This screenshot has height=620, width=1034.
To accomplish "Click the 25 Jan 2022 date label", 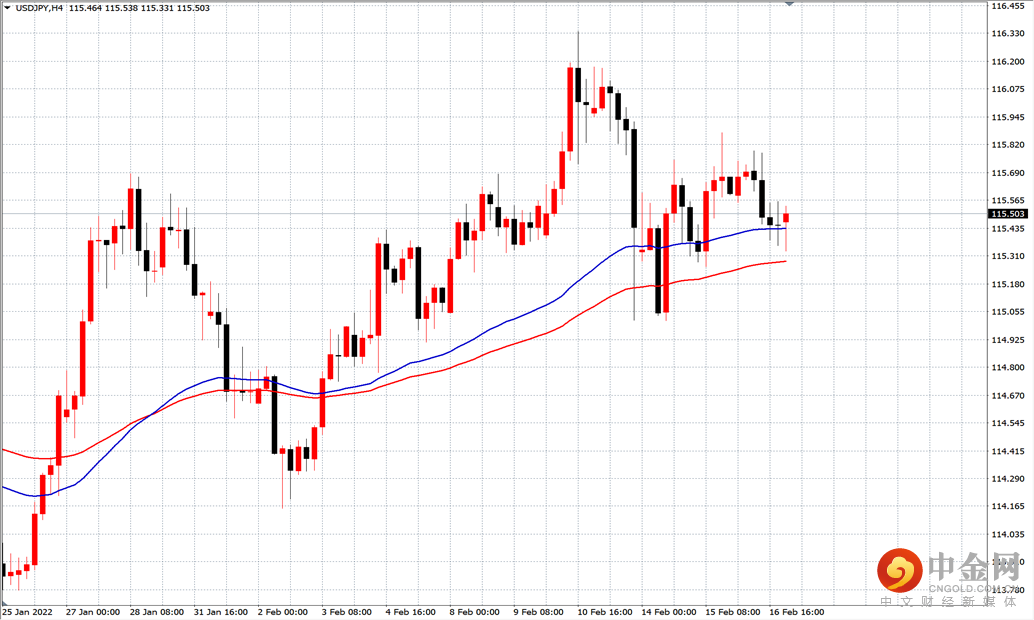I will tap(28, 612).
